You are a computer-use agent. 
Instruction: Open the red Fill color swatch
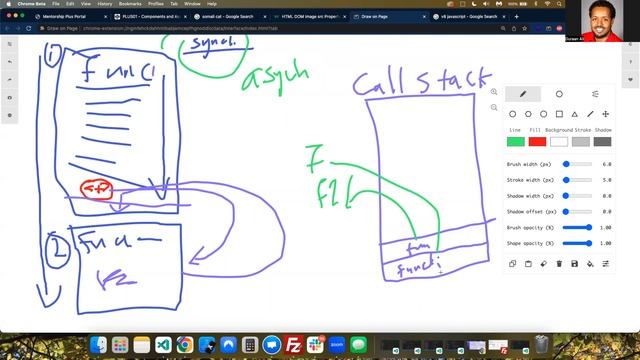538,142
